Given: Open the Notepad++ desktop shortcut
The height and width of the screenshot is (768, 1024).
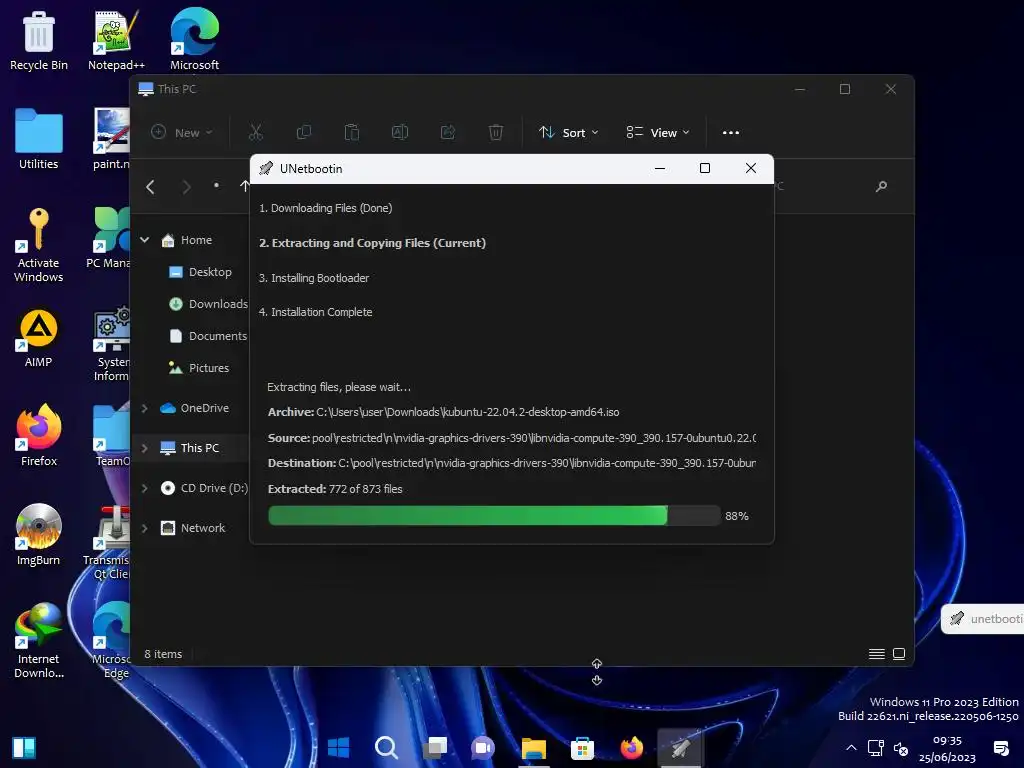Looking at the screenshot, I should coord(116,40).
